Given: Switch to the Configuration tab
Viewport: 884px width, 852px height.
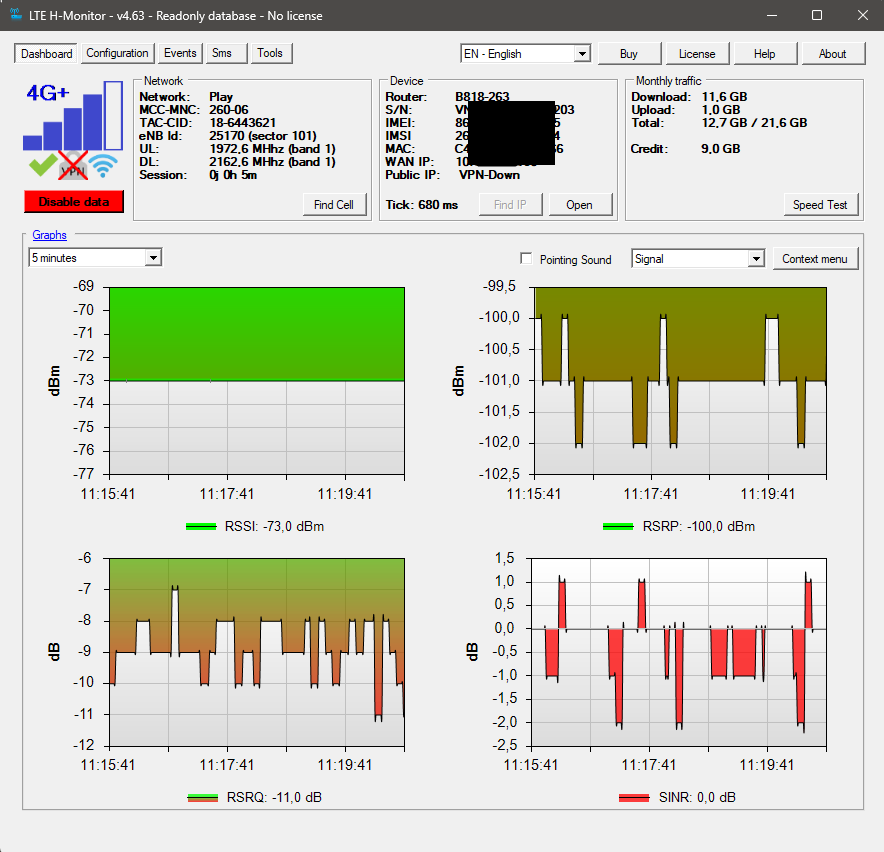Looking at the screenshot, I should tap(117, 54).
